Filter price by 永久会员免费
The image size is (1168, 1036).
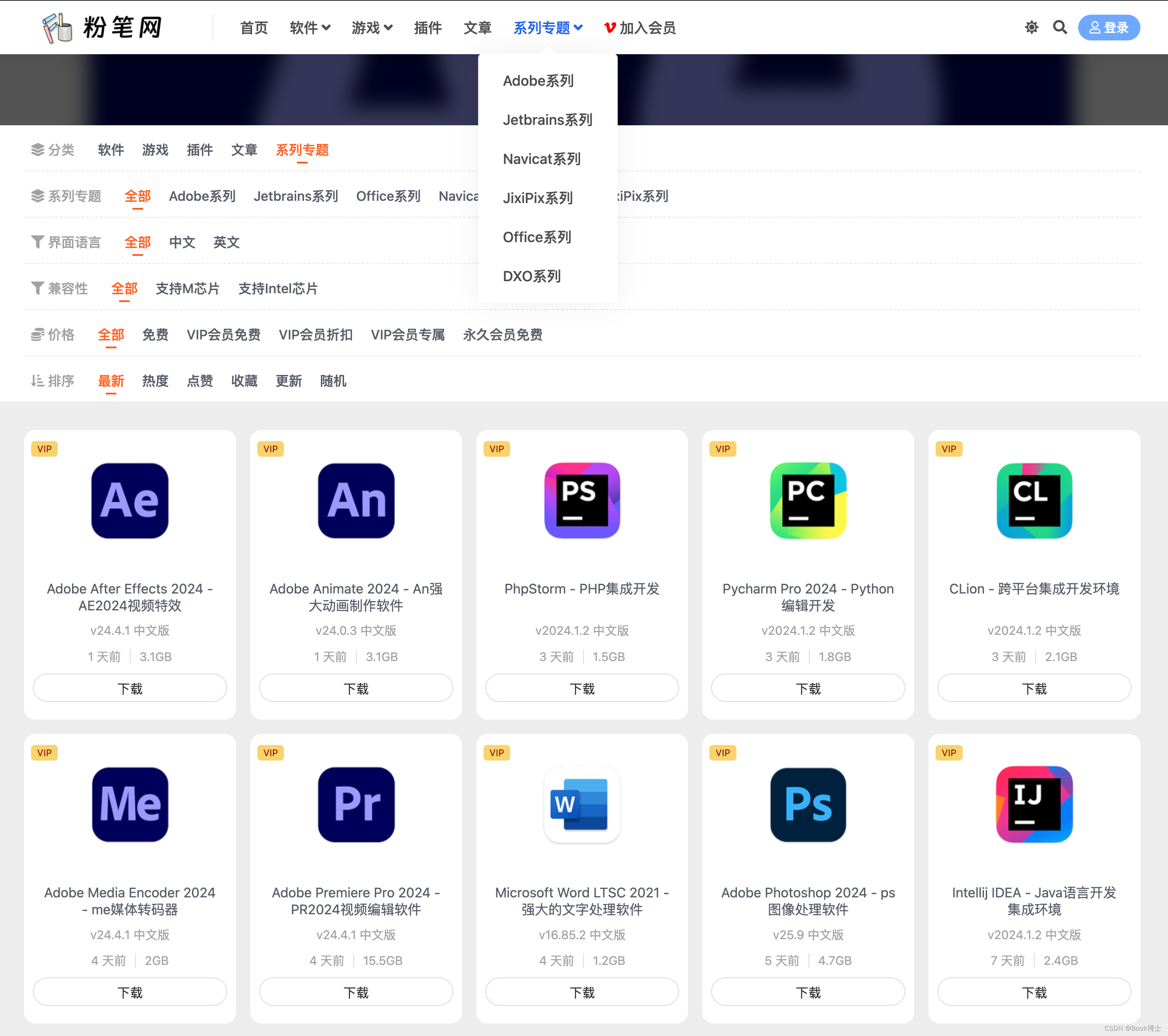[503, 335]
